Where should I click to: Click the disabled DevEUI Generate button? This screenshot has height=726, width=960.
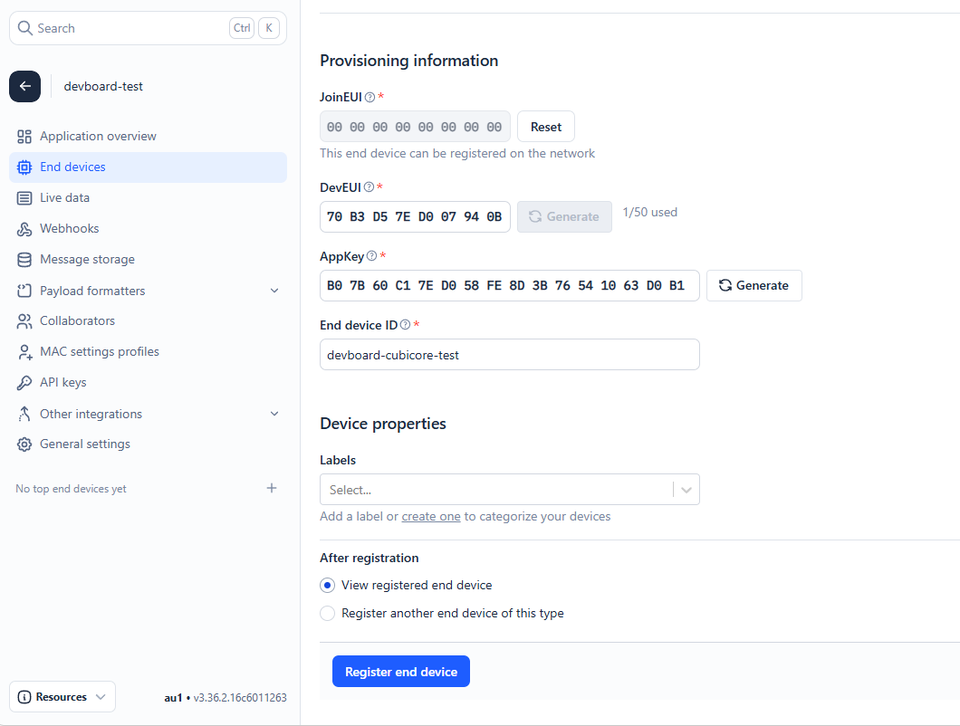pyautogui.click(x=564, y=217)
